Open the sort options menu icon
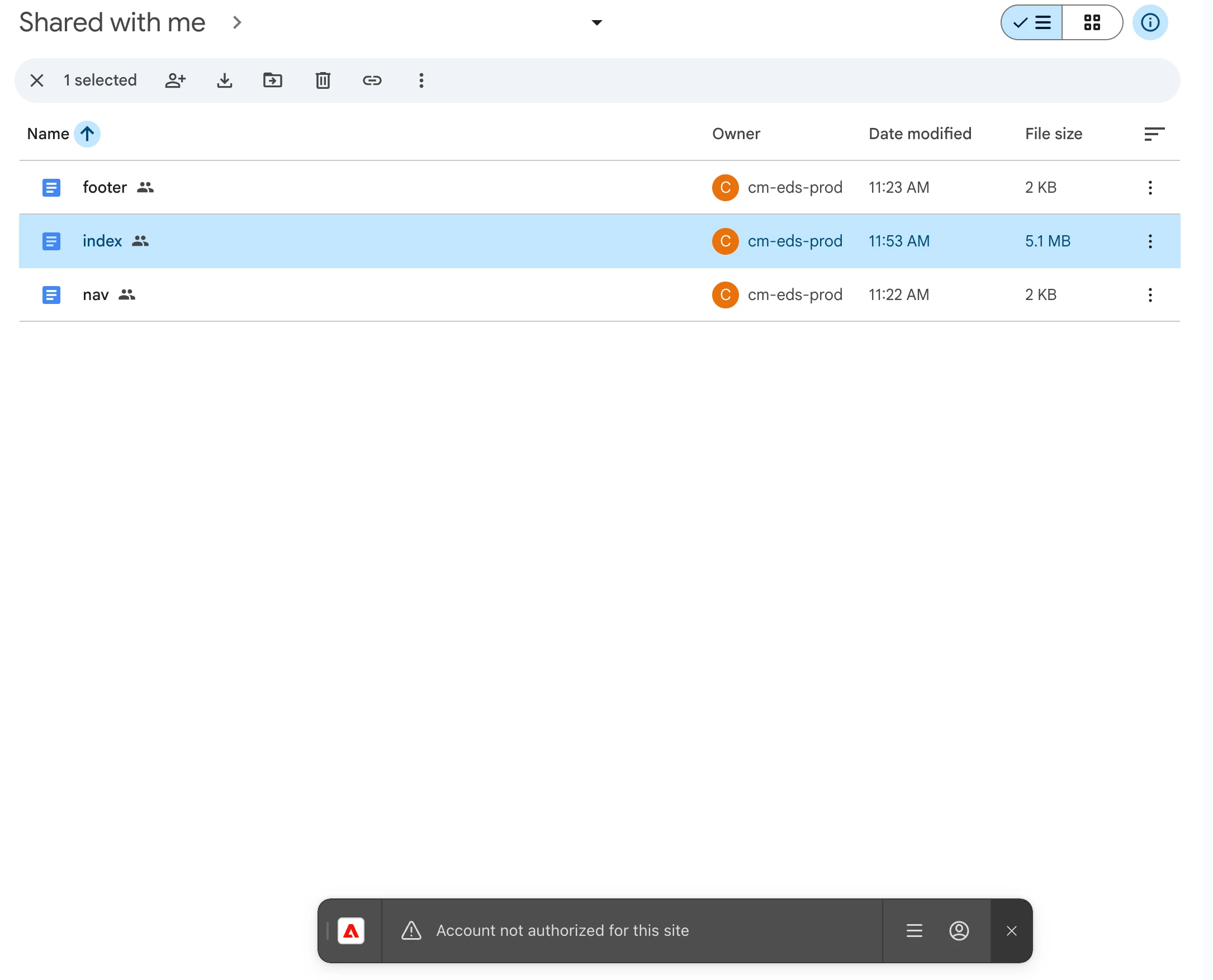1213x980 pixels. tap(1154, 134)
